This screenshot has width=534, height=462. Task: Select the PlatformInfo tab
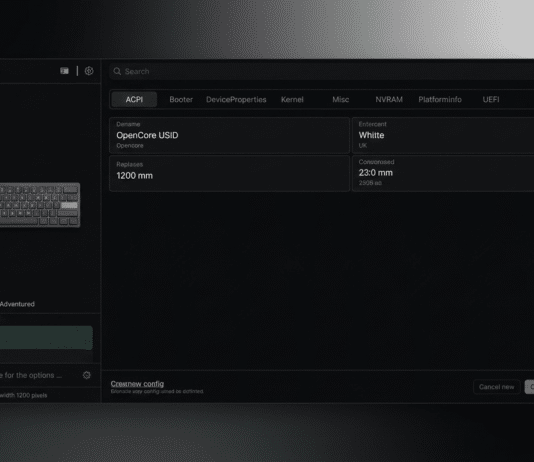click(440, 99)
